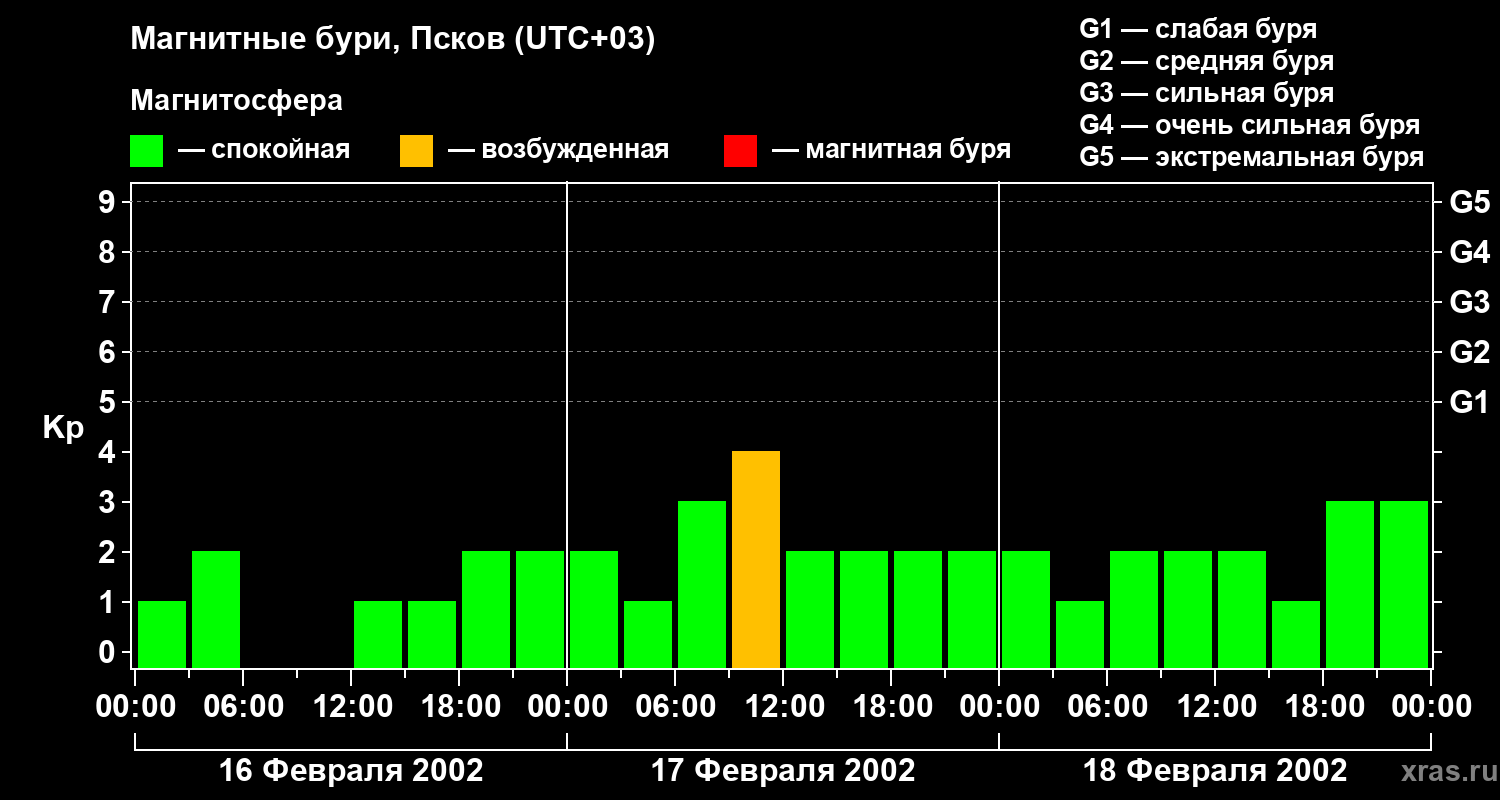Click the "Магнитосфера" legend heading
1500x800 pixels.
click(237, 101)
